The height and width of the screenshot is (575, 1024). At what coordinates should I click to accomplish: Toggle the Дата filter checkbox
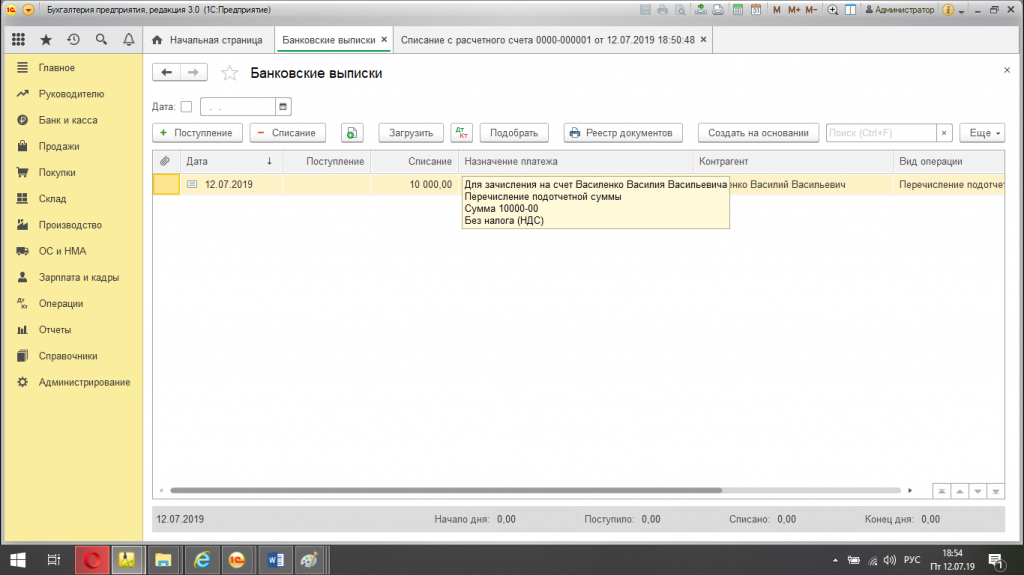(x=186, y=107)
